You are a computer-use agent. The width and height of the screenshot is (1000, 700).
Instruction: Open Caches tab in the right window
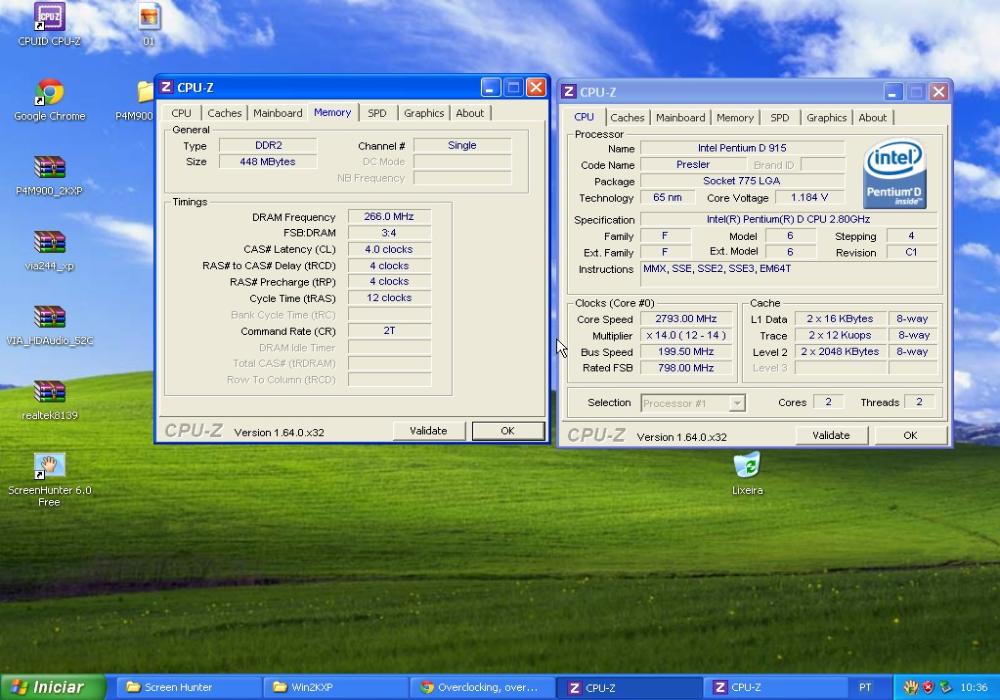(627, 117)
